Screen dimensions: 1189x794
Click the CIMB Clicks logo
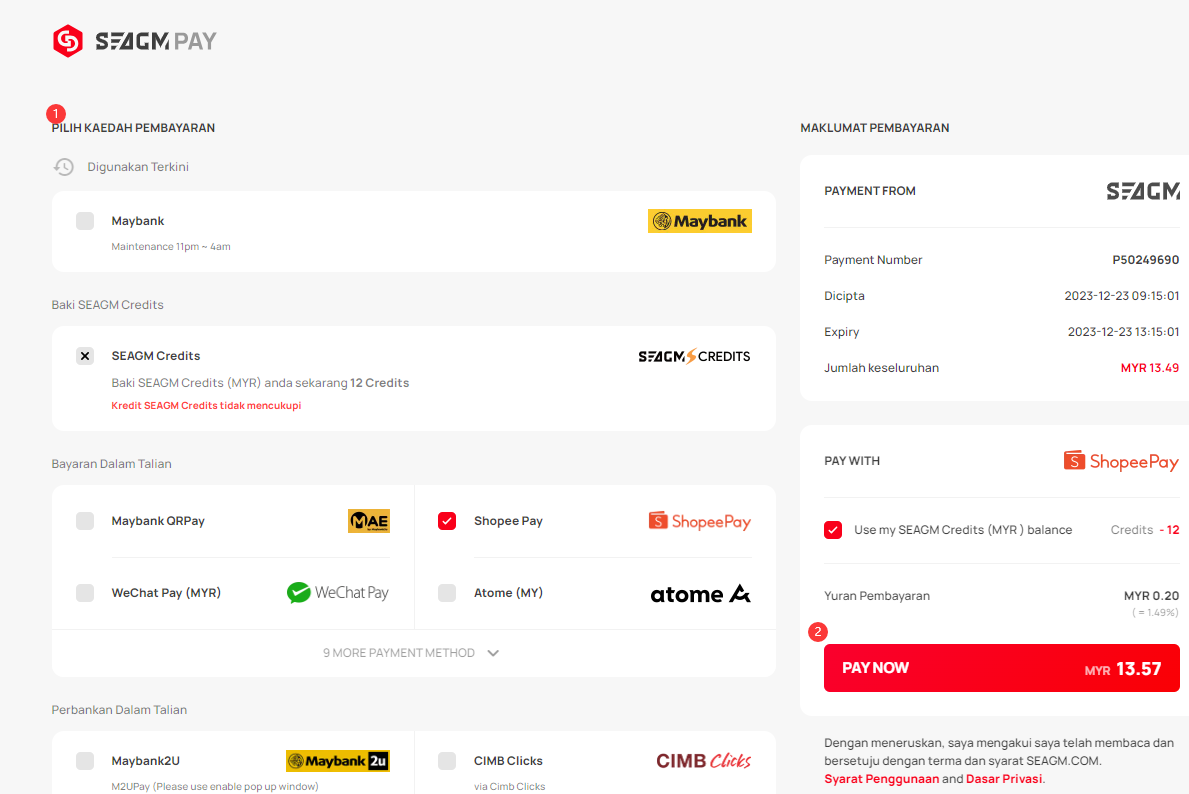pos(703,761)
